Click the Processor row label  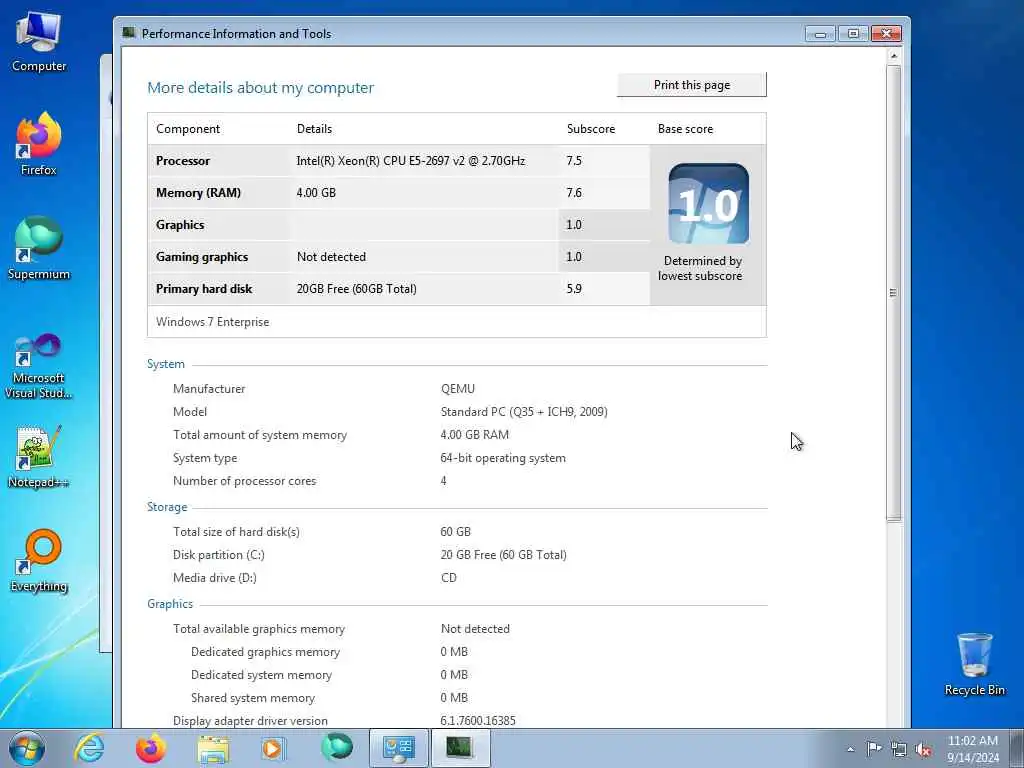tap(183, 161)
